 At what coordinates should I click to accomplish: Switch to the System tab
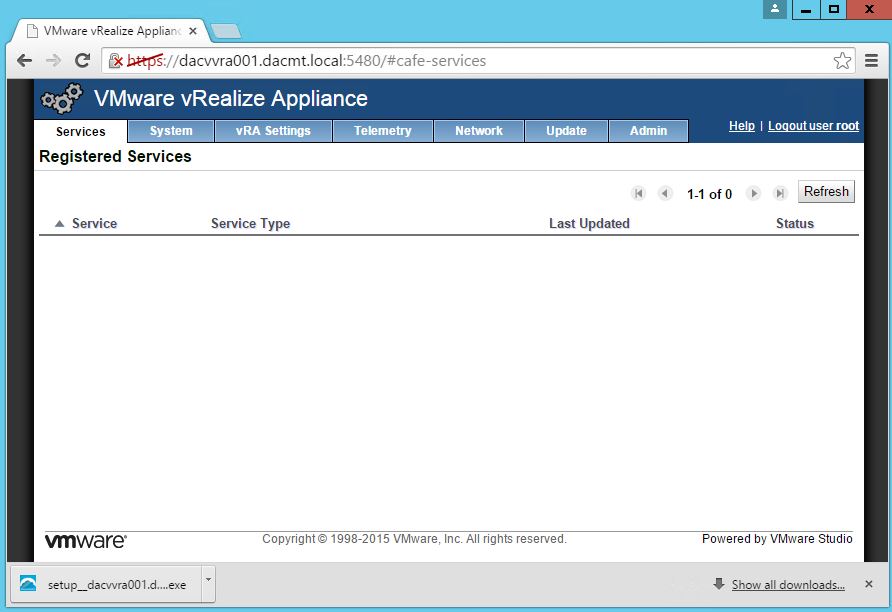tap(171, 131)
